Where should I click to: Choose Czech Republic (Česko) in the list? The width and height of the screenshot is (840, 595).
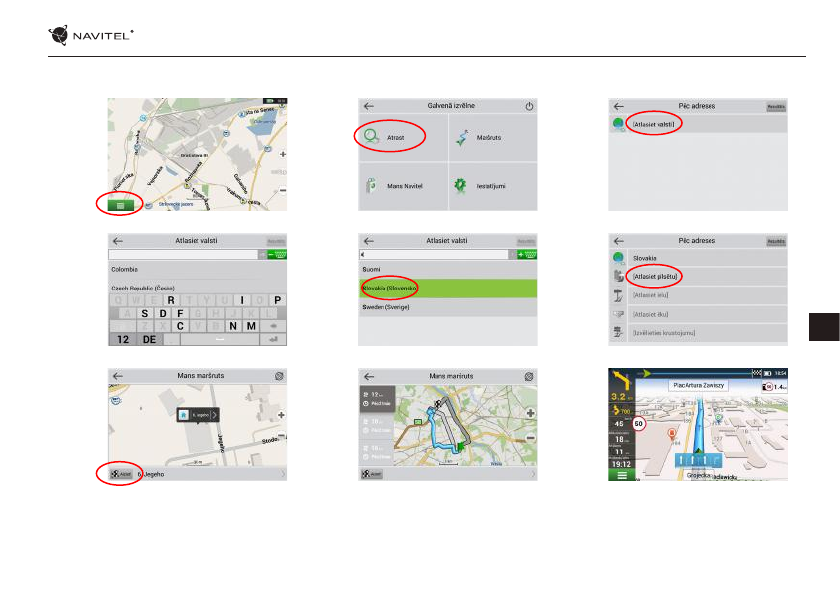[x=197, y=288]
